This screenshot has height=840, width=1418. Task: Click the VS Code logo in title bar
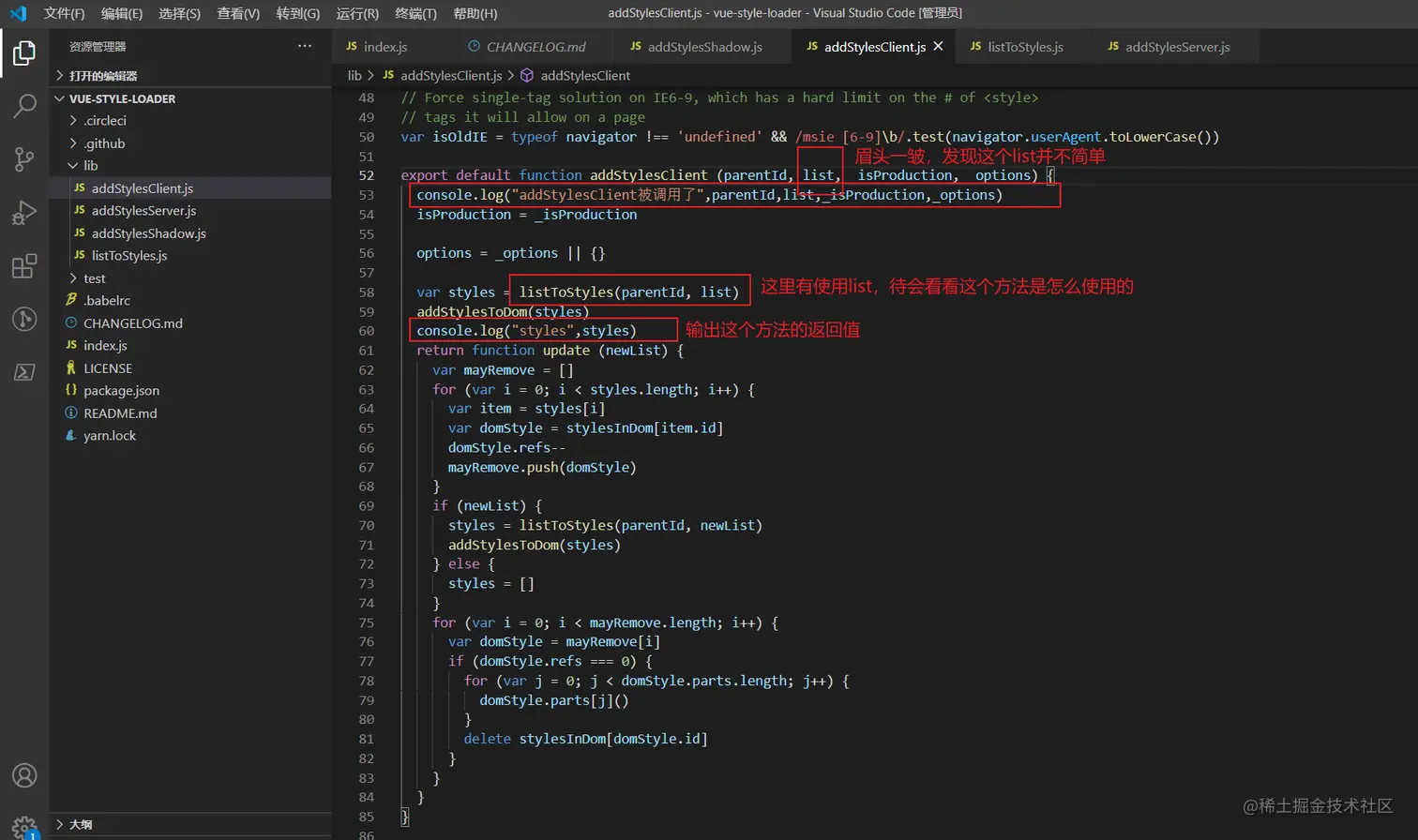click(18, 13)
